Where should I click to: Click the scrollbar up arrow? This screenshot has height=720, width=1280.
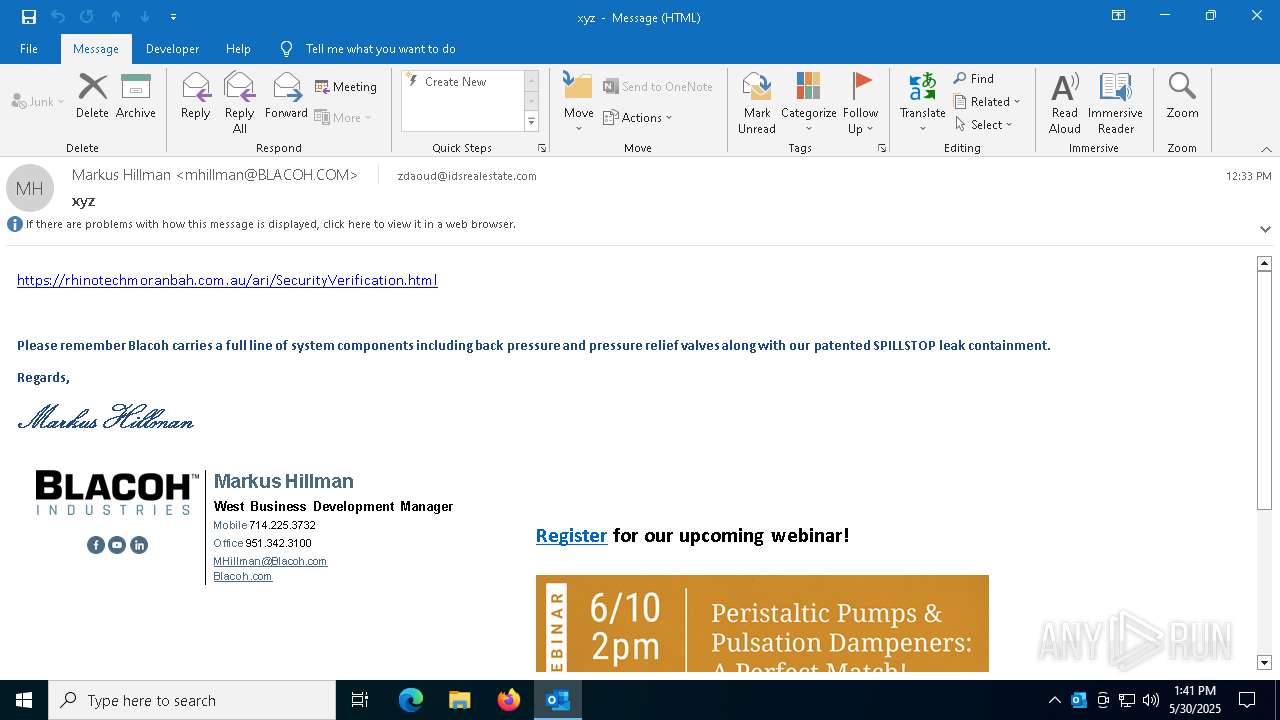(x=1264, y=263)
